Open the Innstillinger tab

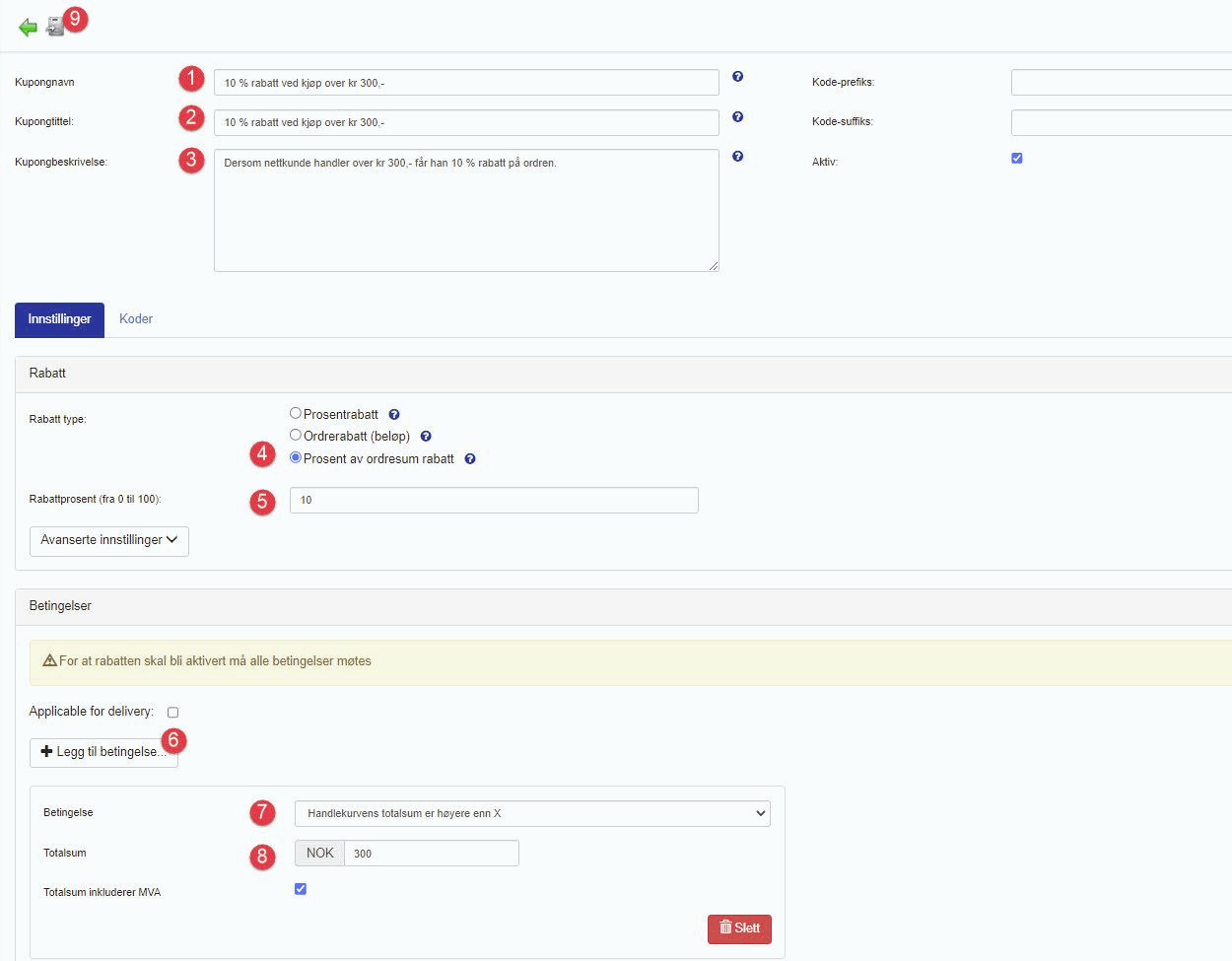coord(59,319)
